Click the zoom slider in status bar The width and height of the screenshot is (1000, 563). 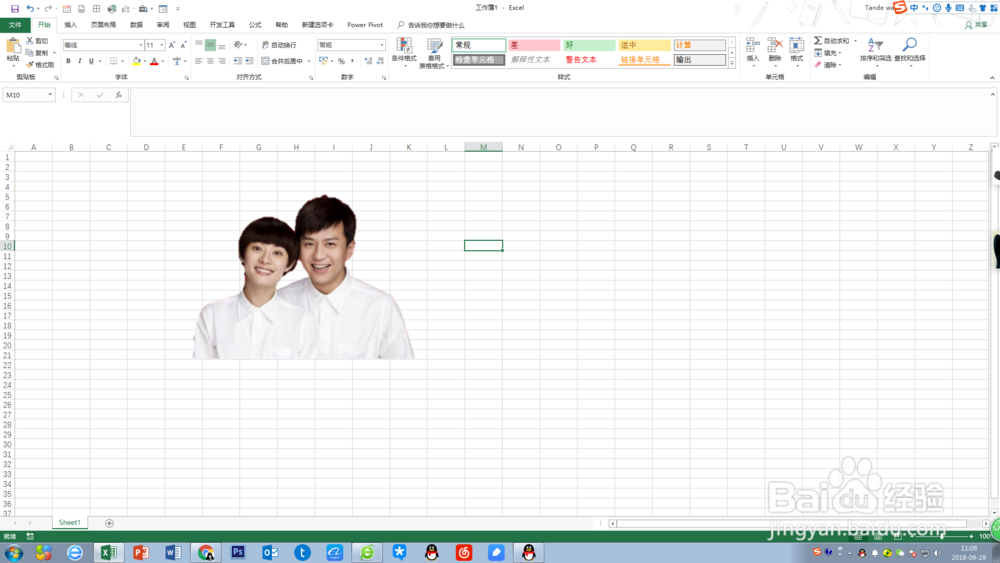tap(942, 536)
